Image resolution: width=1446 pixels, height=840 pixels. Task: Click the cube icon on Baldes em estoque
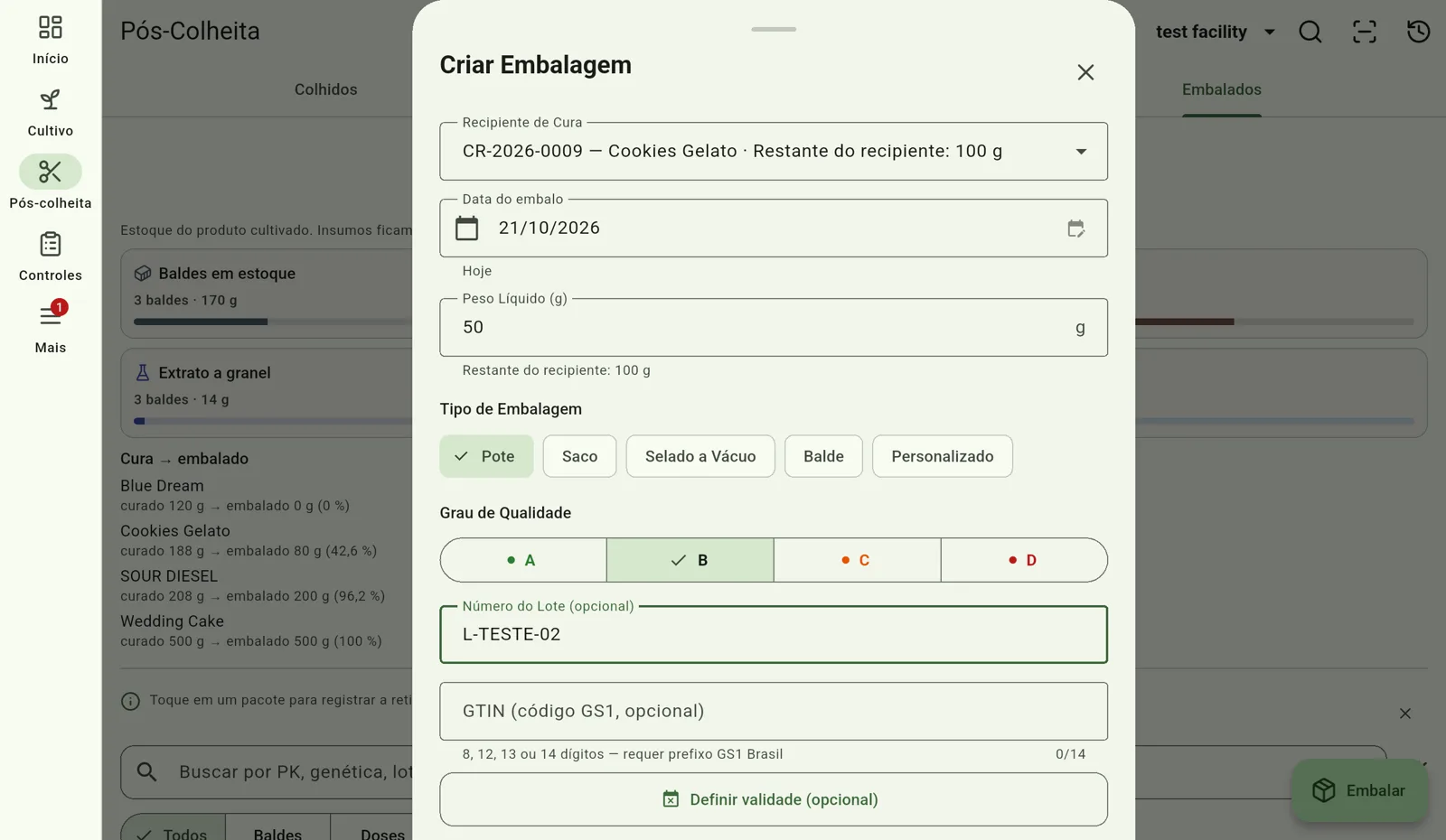coord(143,274)
